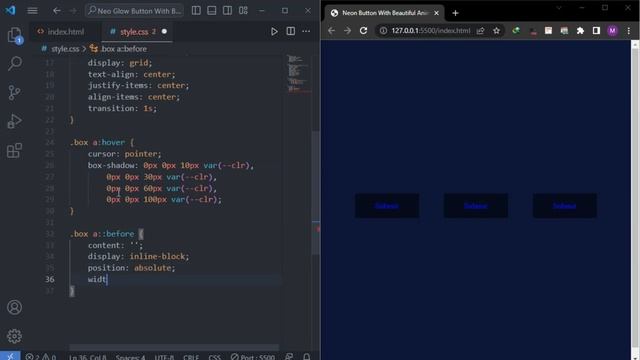Change file encoding UTF-8
The height and width of the screenshot is (360, 640).
point(164,357)
